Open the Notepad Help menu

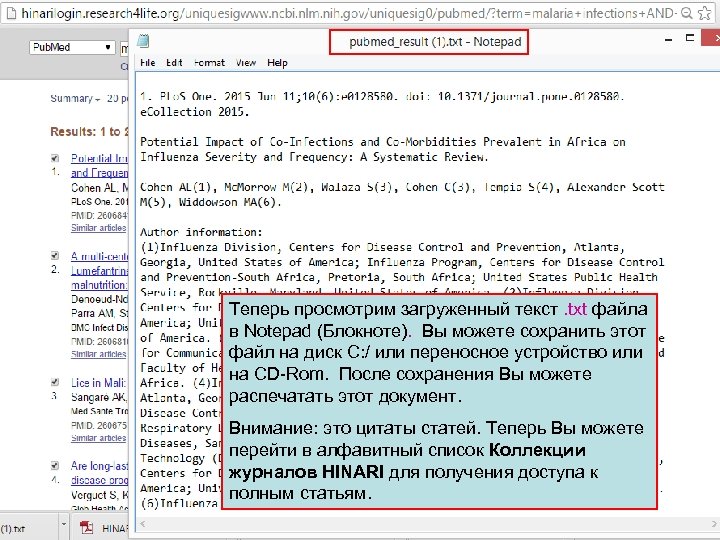click(x=277, y=63)
